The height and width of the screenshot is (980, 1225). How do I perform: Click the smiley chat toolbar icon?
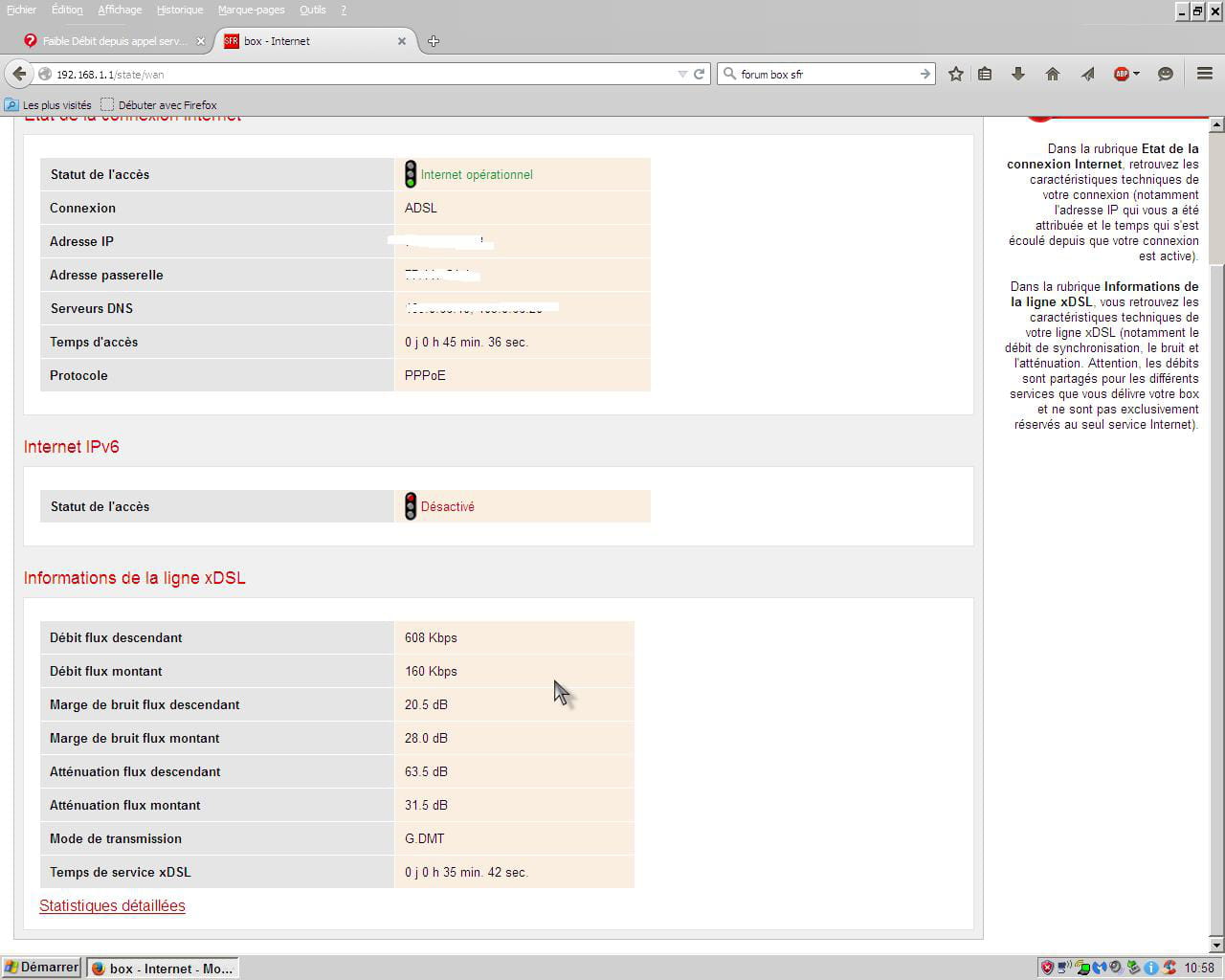pyautogui.click(x=1166, y=74)
